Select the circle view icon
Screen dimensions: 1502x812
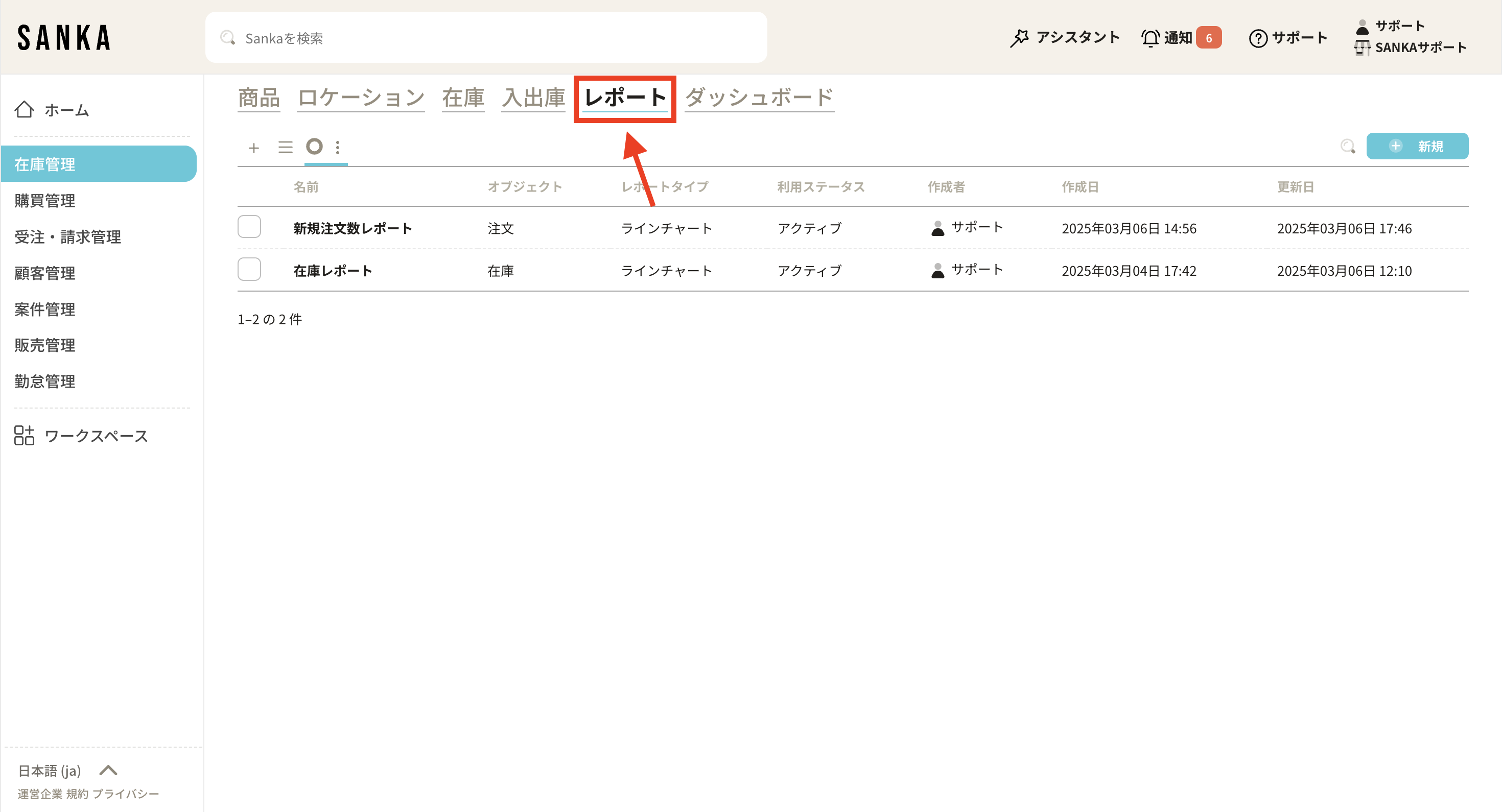coord(314,146)
